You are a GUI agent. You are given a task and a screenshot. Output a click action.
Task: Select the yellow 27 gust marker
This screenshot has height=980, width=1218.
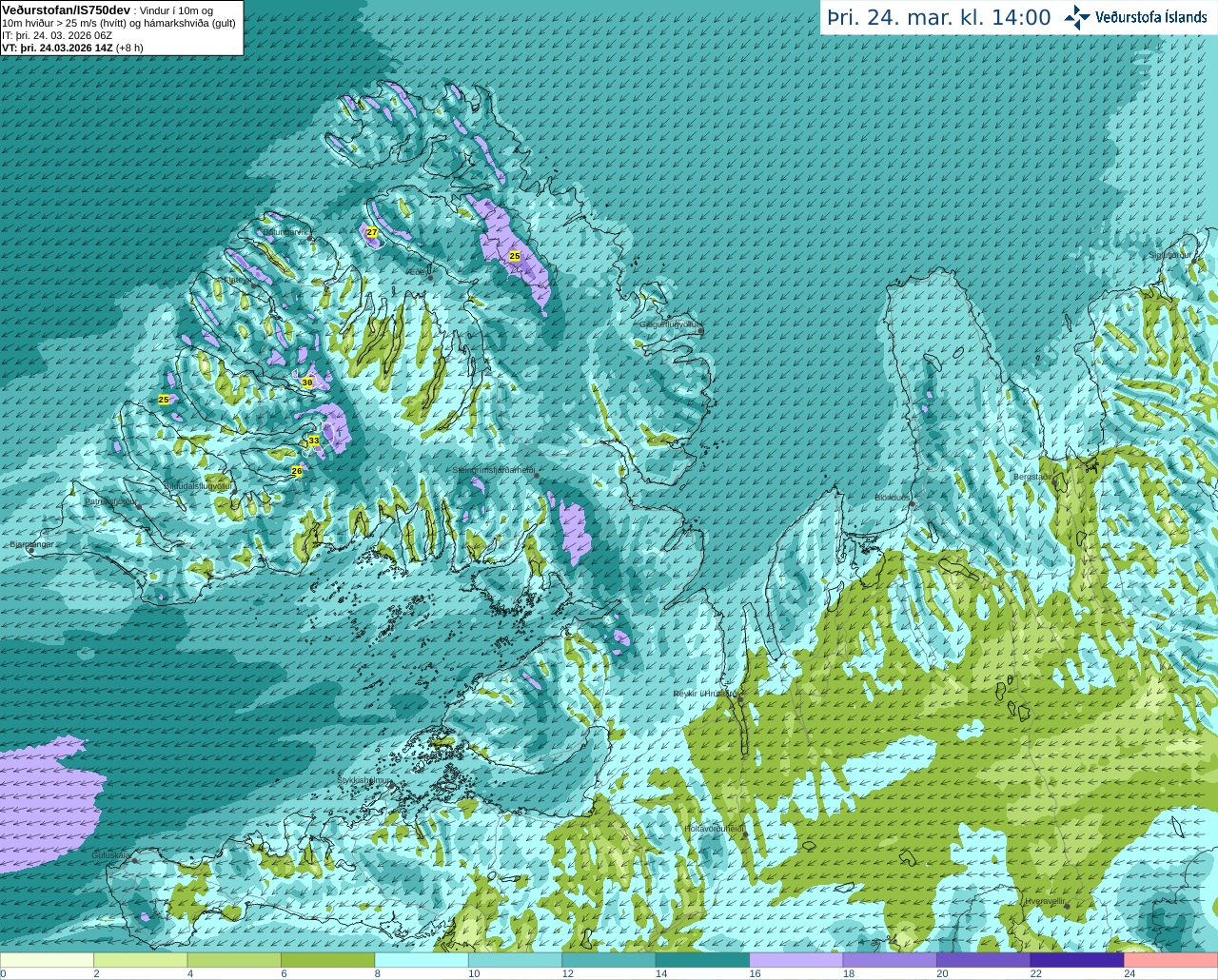372,232
